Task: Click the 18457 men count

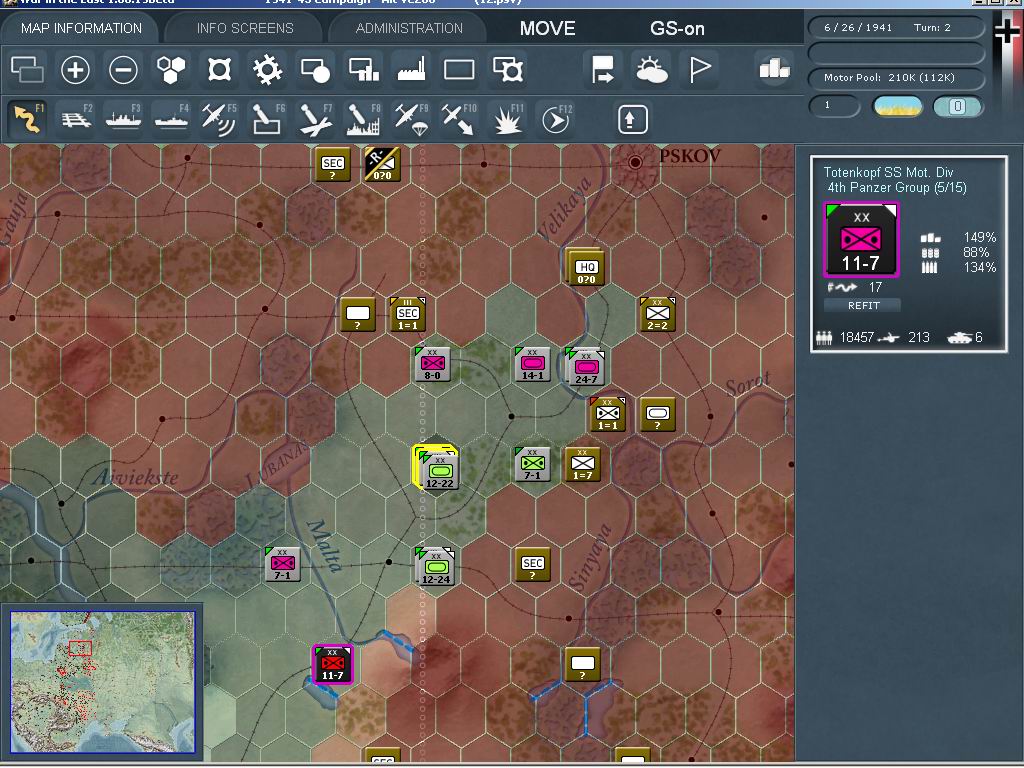Action: [x=856, y=338]
